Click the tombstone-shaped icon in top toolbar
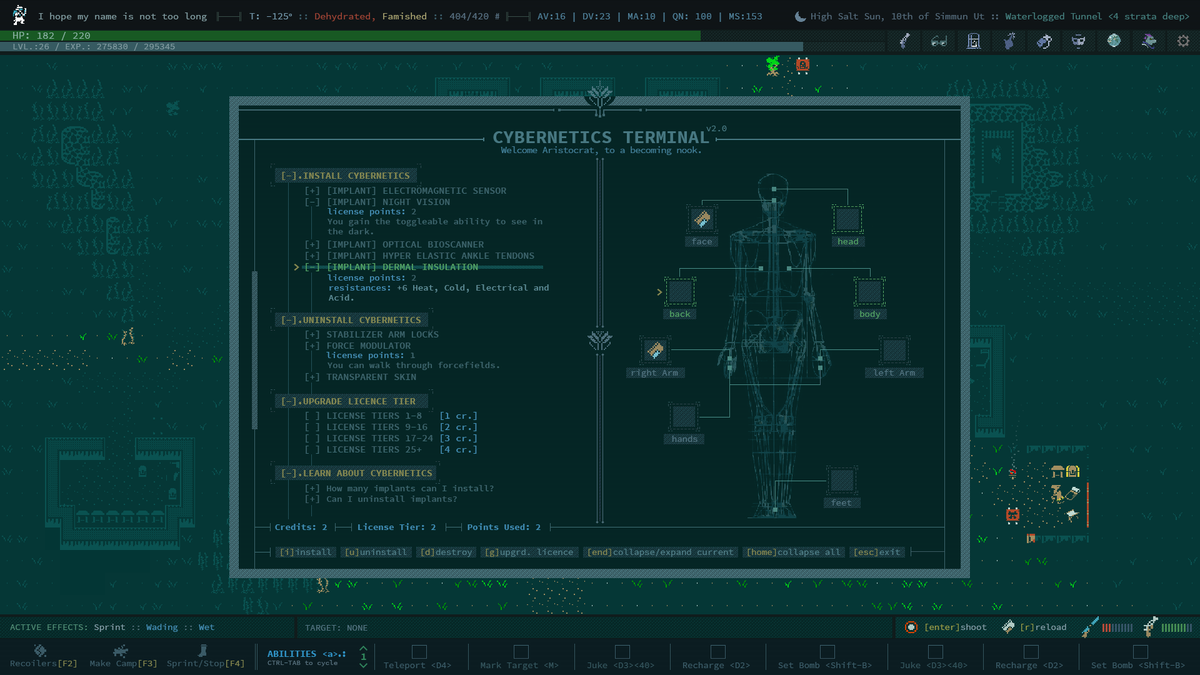The width and height of the screenshot is (1200, 675). click(x=974, y=41)
